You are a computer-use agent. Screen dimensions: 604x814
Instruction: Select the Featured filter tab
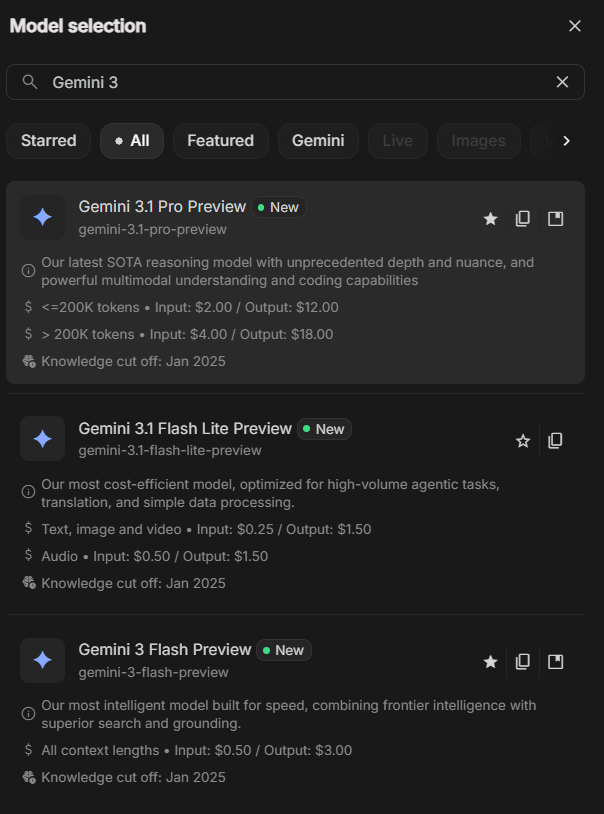[220, 141]
